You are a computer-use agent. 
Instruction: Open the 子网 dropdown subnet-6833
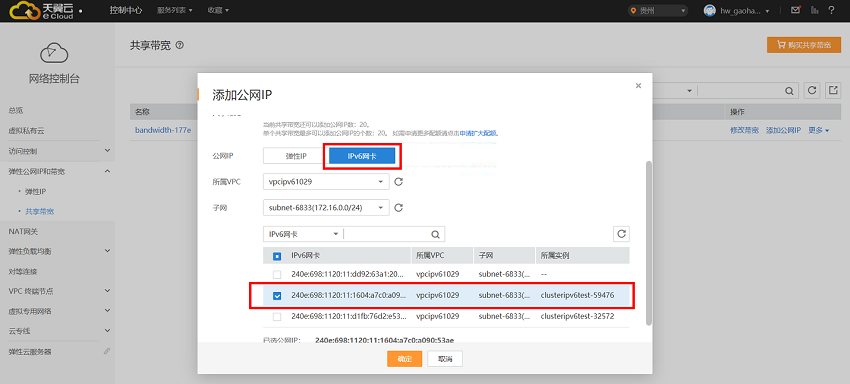pos(326,207)
